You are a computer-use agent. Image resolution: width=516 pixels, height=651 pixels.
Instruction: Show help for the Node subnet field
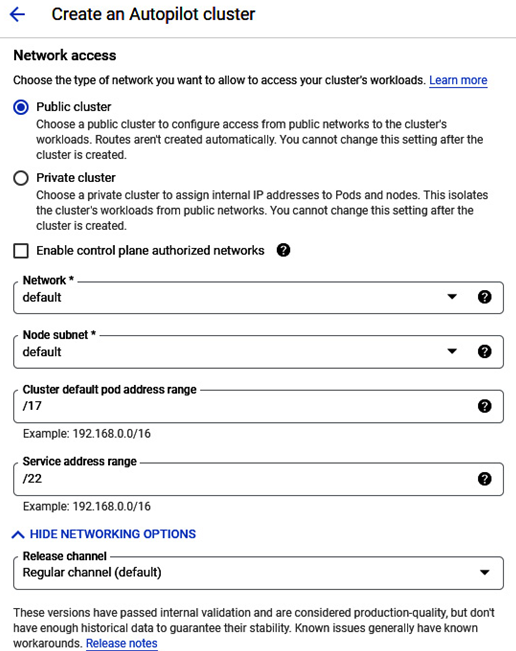pos(484,352)
